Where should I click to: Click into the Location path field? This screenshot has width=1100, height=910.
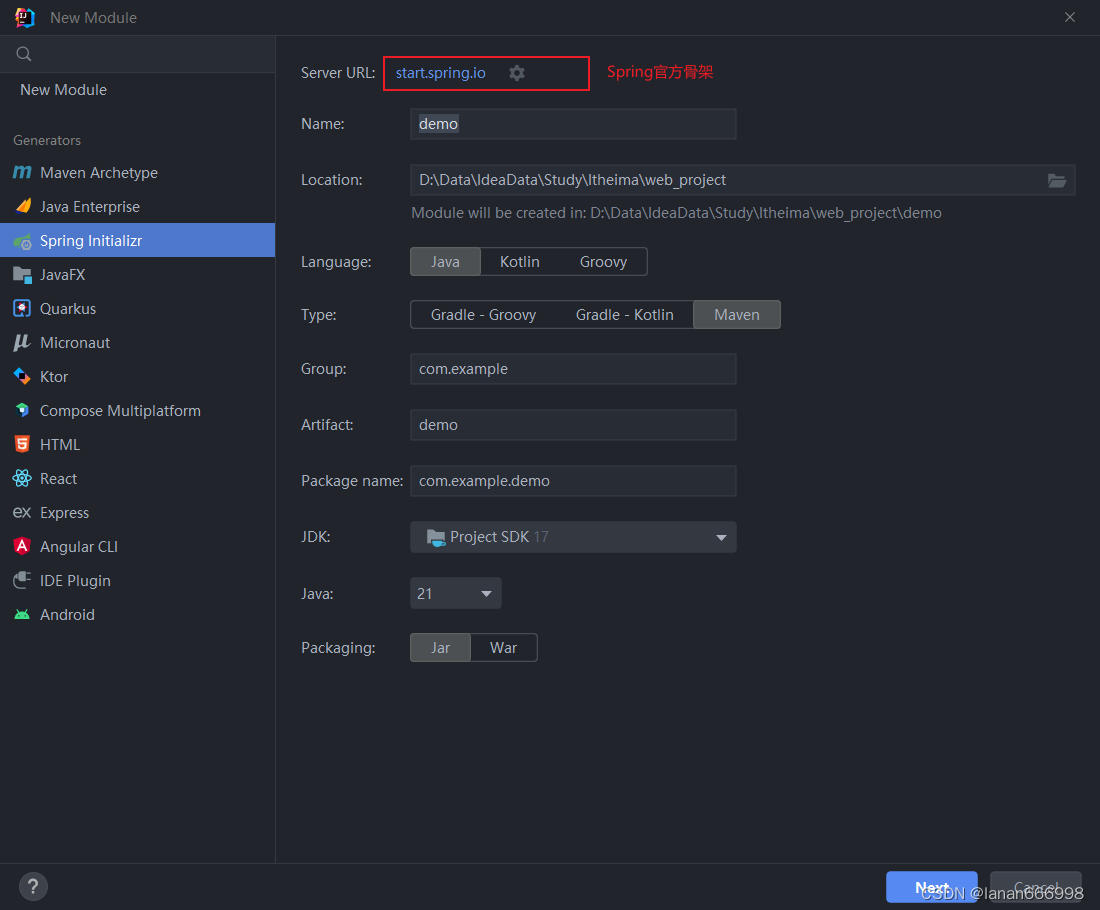(742, 180)
